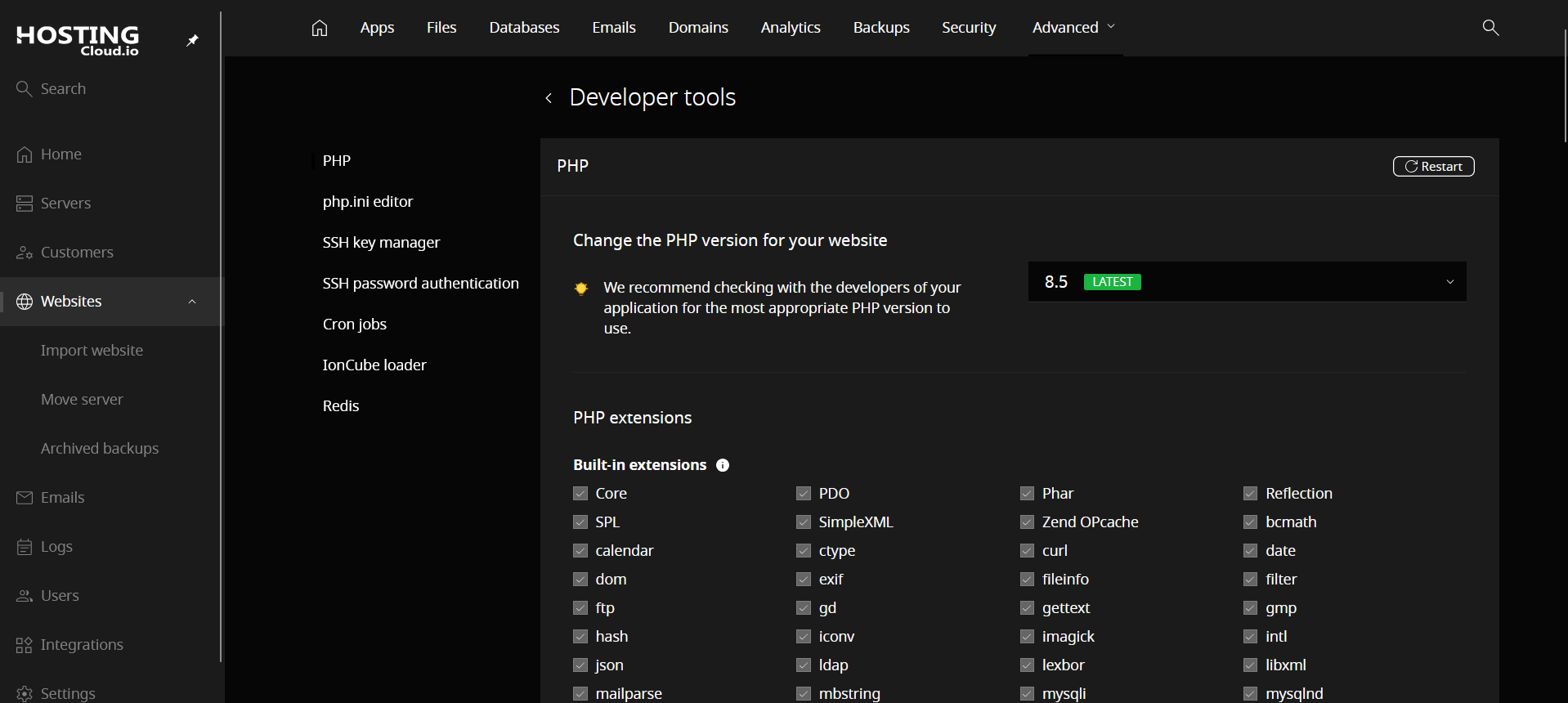Viewport: 1568px width, 703px height.
Task: Open Integrations from the sidebar
Action: click(x=82, y=645)
